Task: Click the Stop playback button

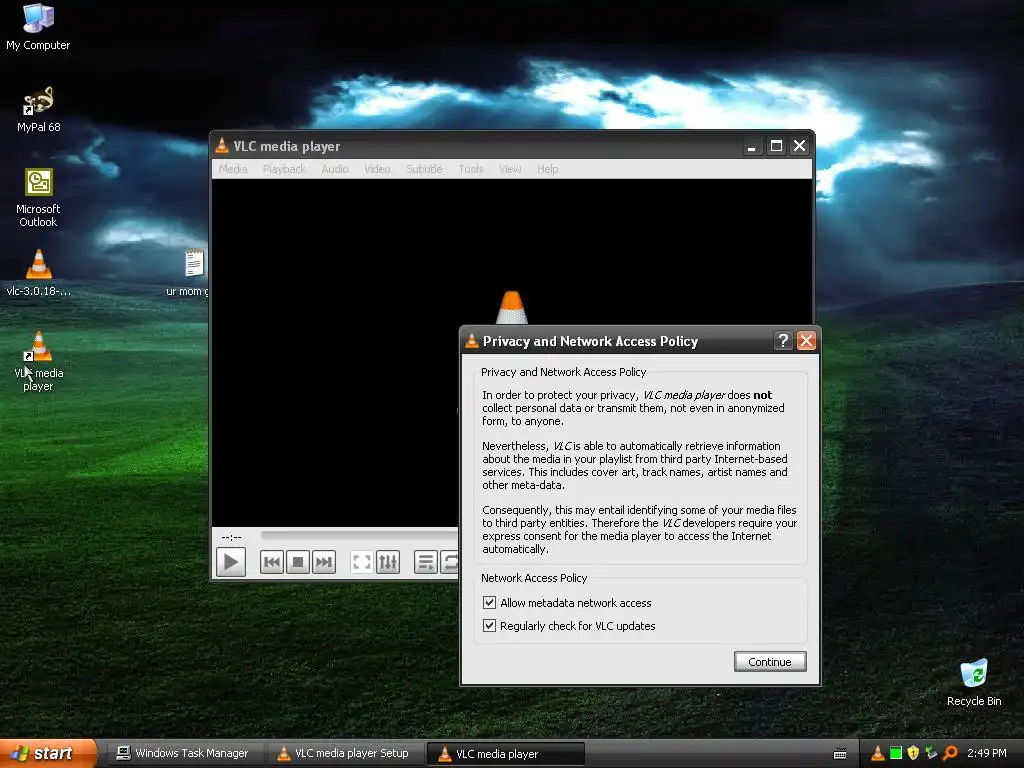Action: point(298,562)
